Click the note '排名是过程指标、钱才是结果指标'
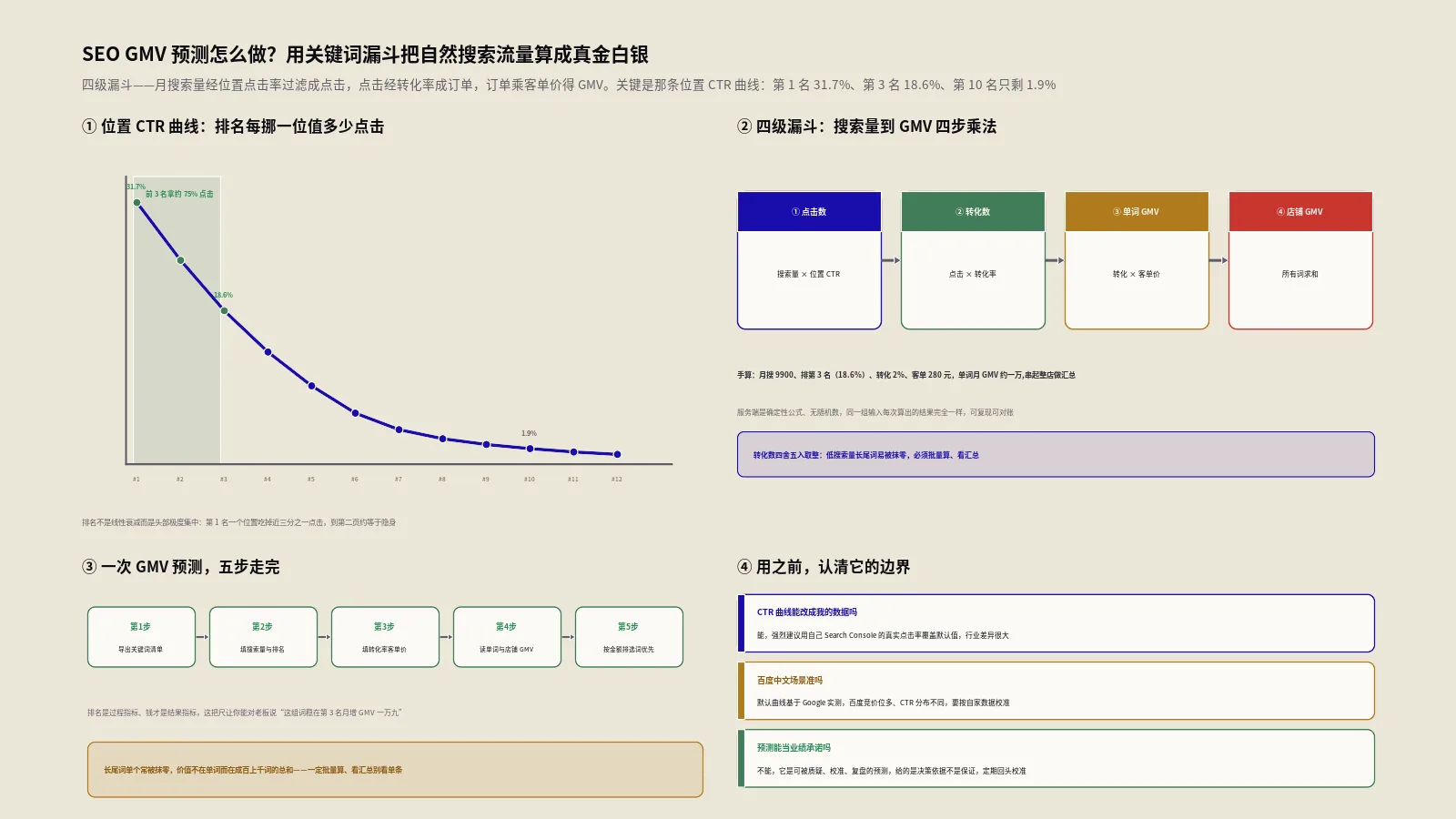 click(x=245, y=713)
